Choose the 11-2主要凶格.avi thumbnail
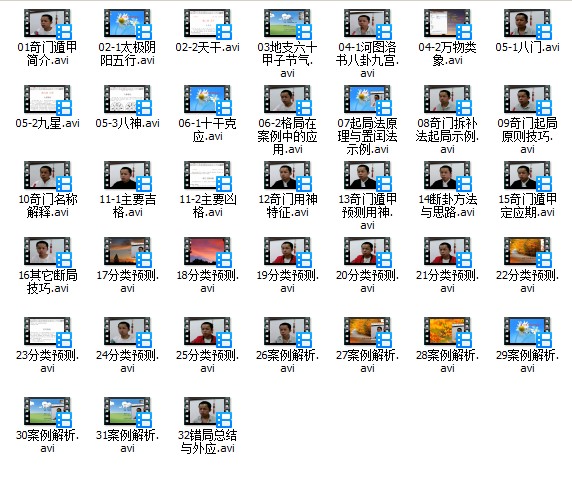 (208, 176)
